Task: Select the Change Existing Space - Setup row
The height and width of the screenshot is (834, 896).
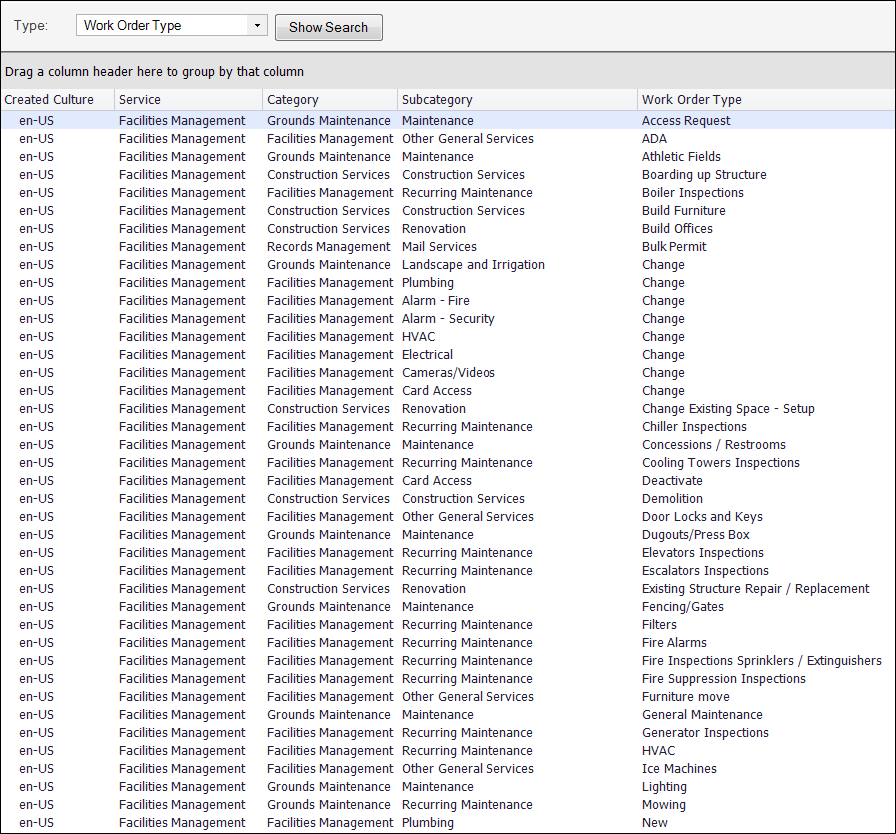Action: point(728,409)
